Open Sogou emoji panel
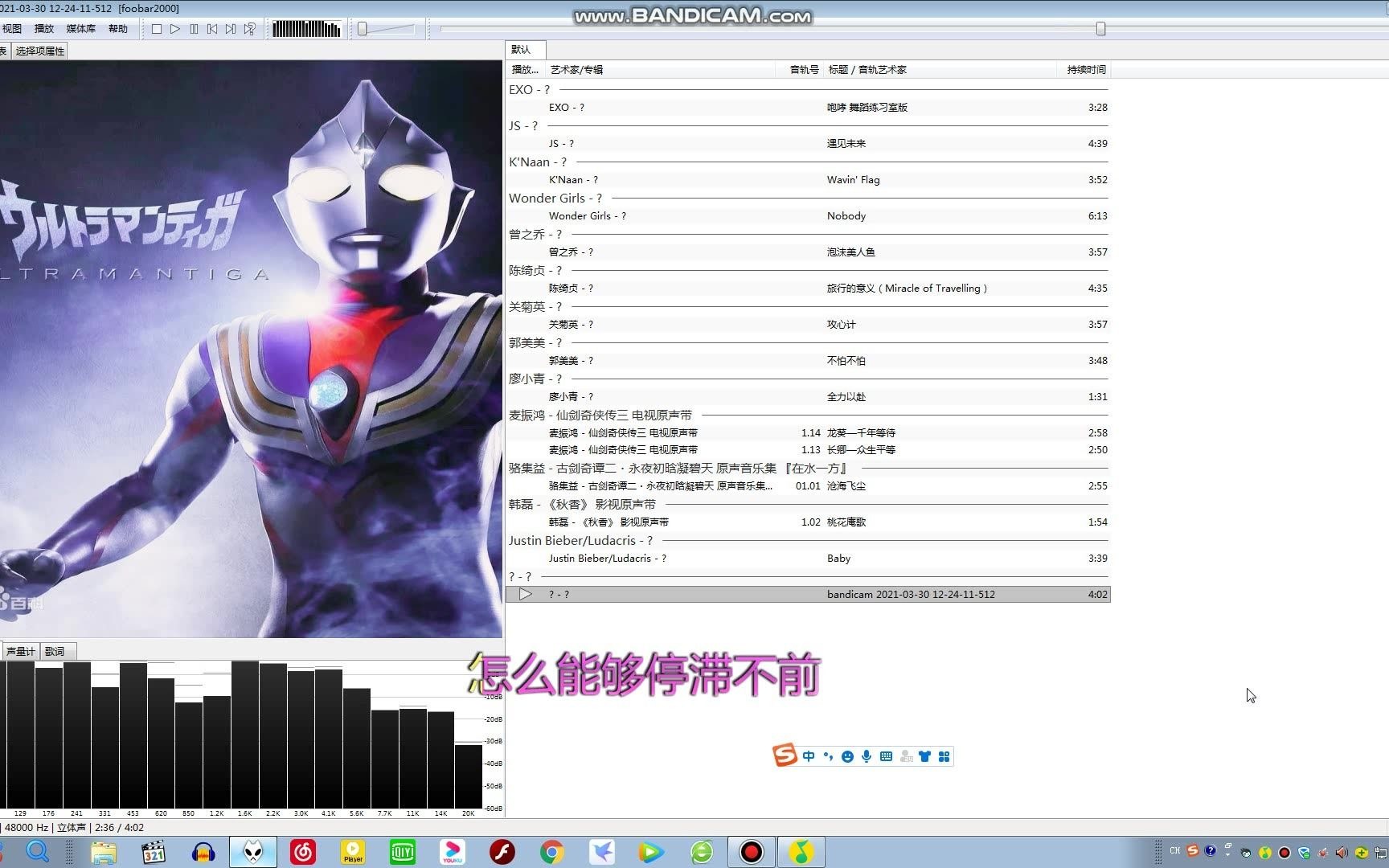 [x=847, y=756]
